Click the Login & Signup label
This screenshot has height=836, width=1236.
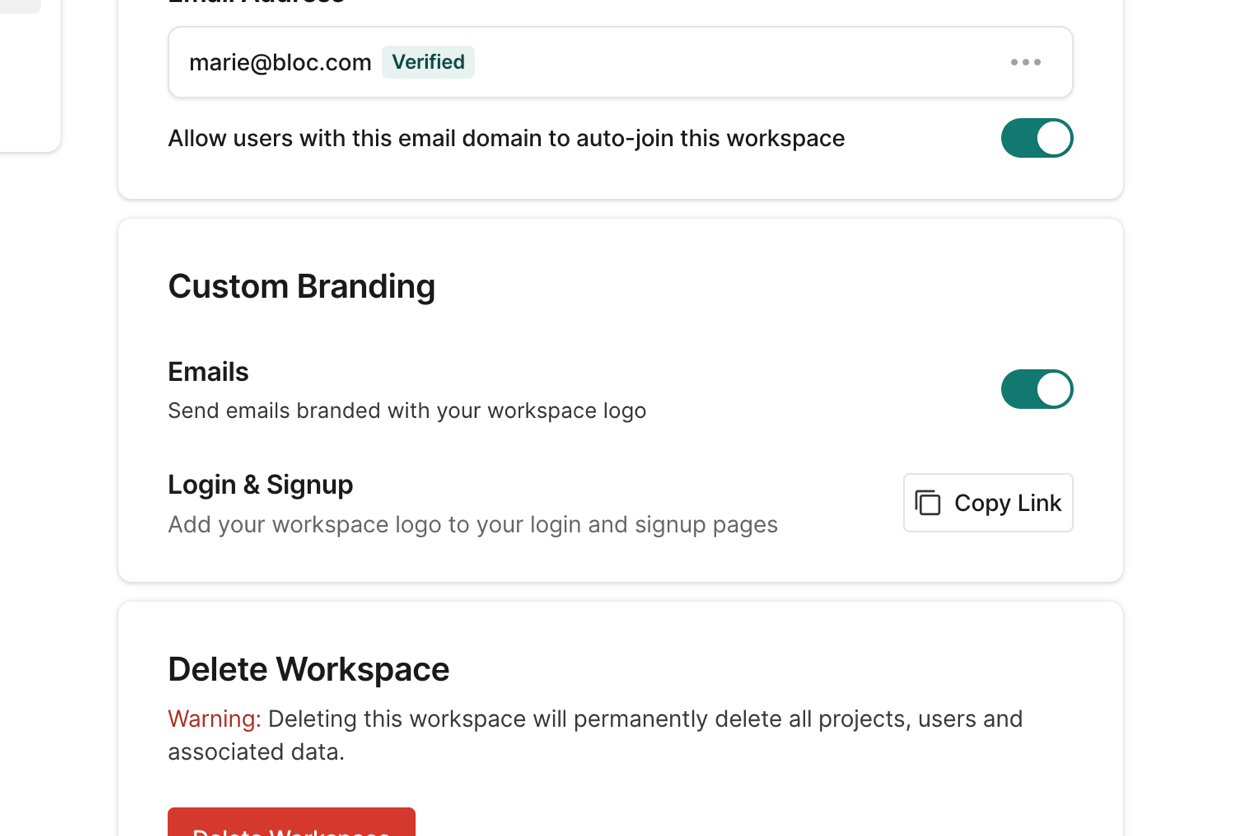pyautogui.click(x=260, y=485)
